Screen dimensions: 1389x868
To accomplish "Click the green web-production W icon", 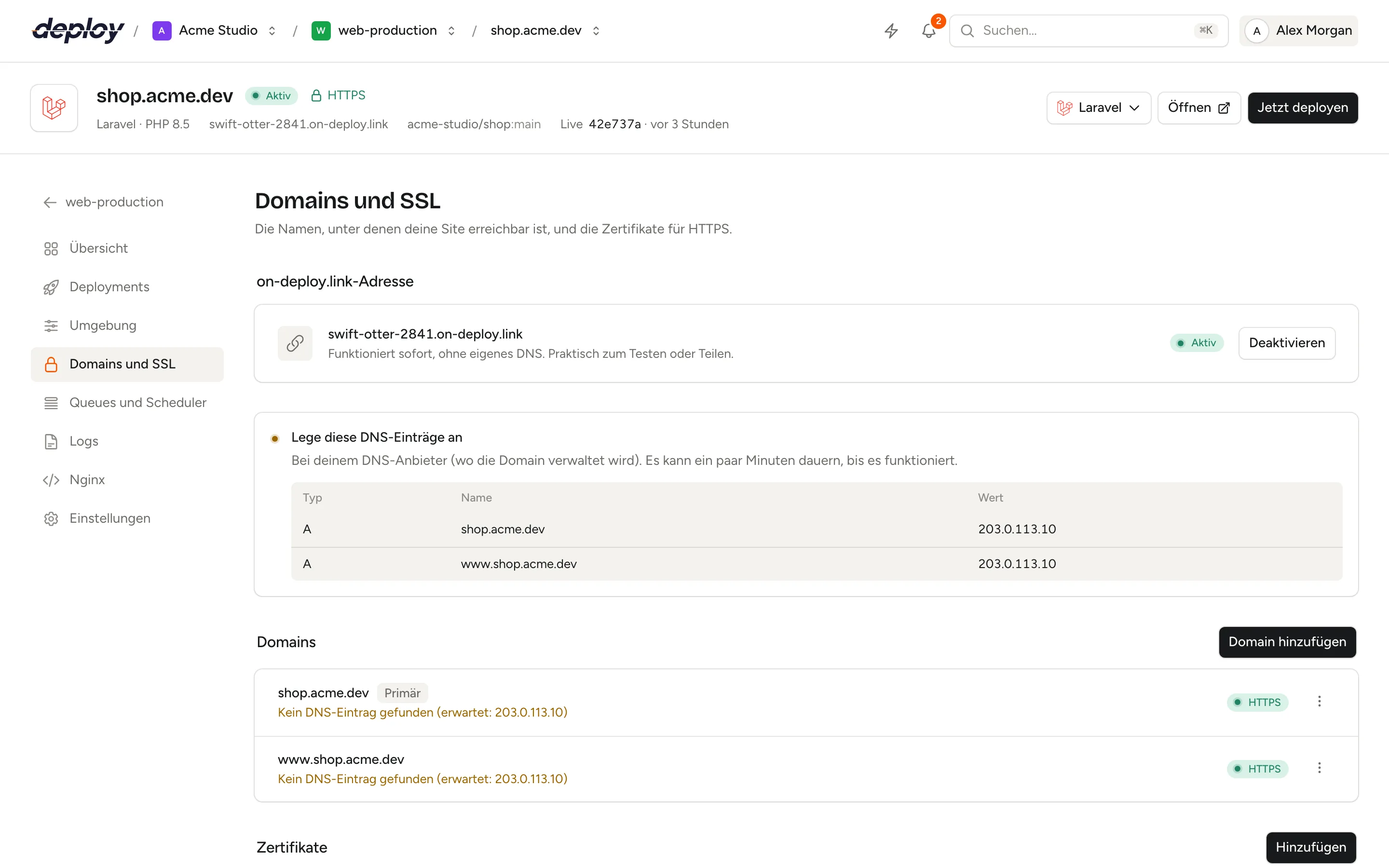I will tap(321, 30).
